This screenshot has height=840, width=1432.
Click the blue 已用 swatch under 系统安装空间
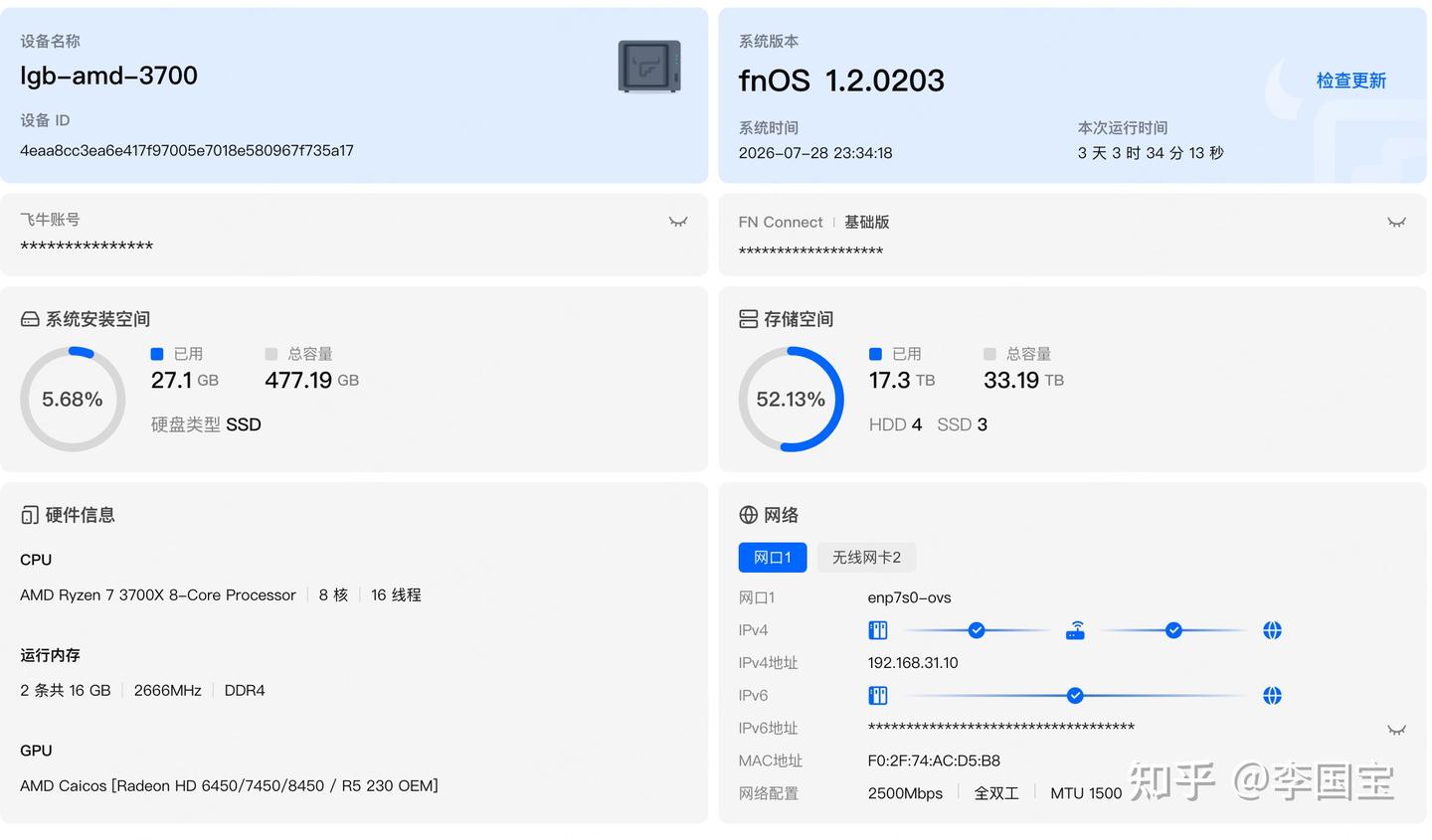(157, 354)
